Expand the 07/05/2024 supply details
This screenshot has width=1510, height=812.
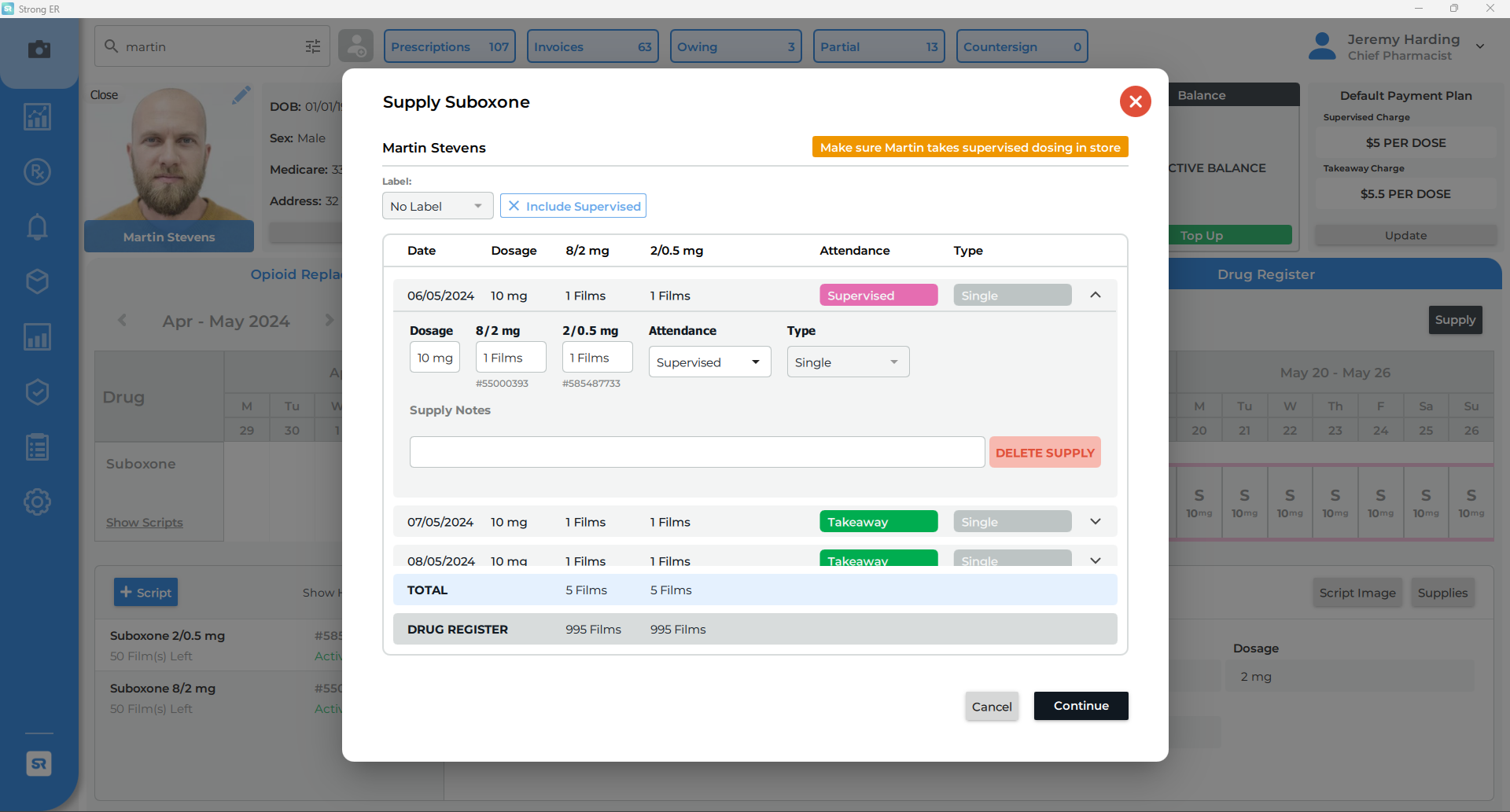pyautogui.click(x=1096, y=520)
